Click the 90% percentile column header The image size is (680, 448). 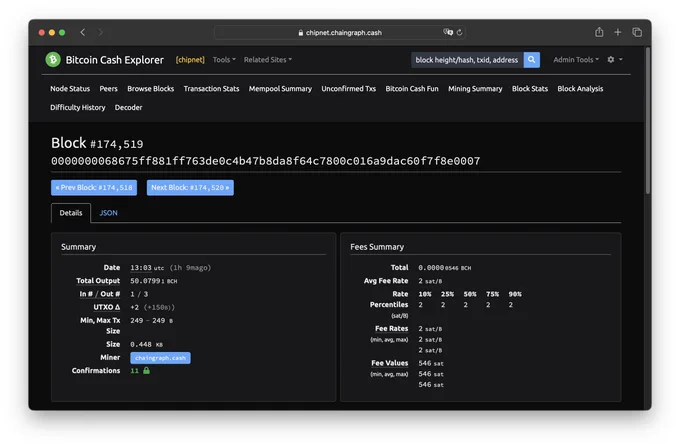click(x=515, y=294)
